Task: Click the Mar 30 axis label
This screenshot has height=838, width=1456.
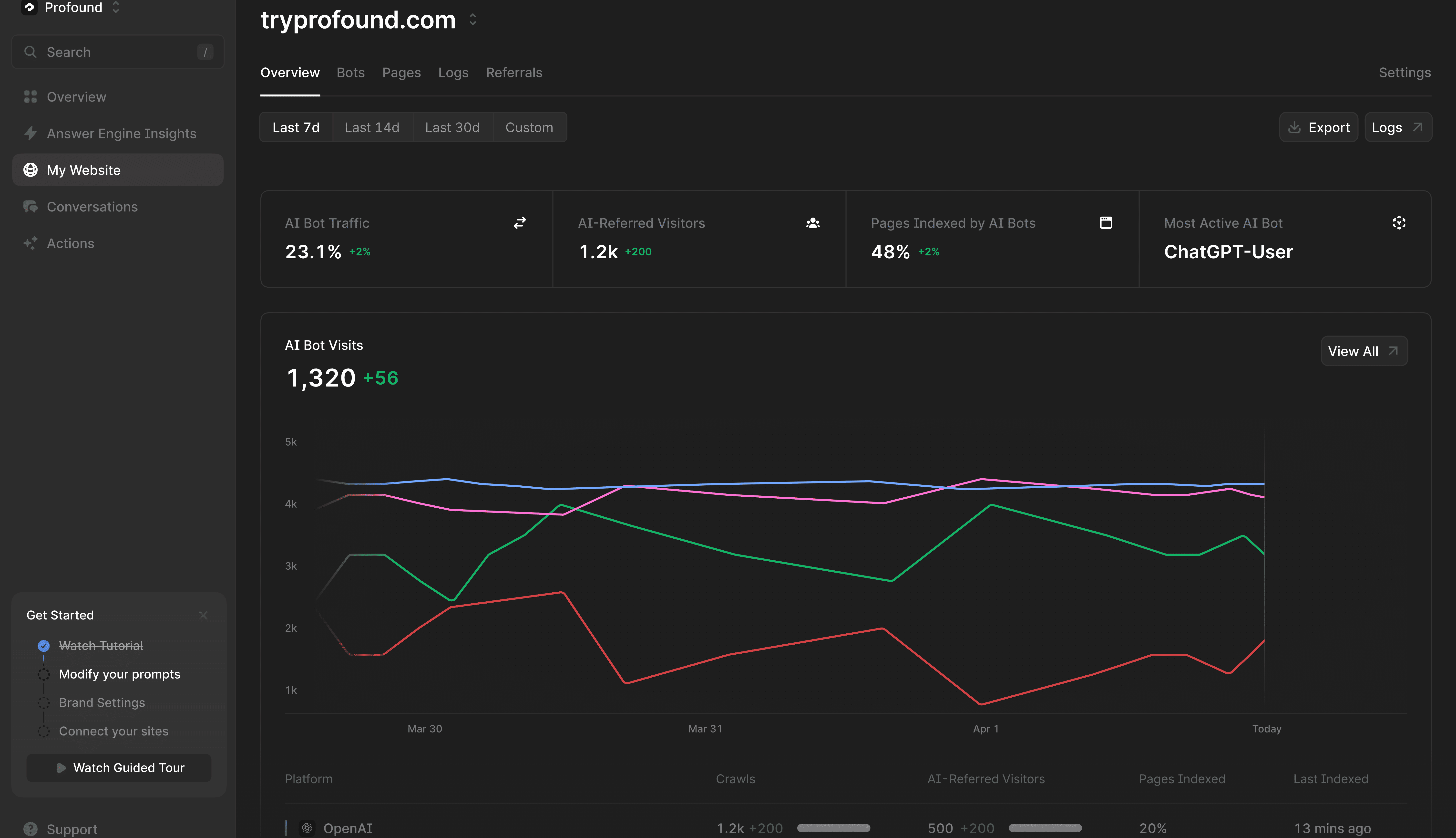Action: (425, 729)
